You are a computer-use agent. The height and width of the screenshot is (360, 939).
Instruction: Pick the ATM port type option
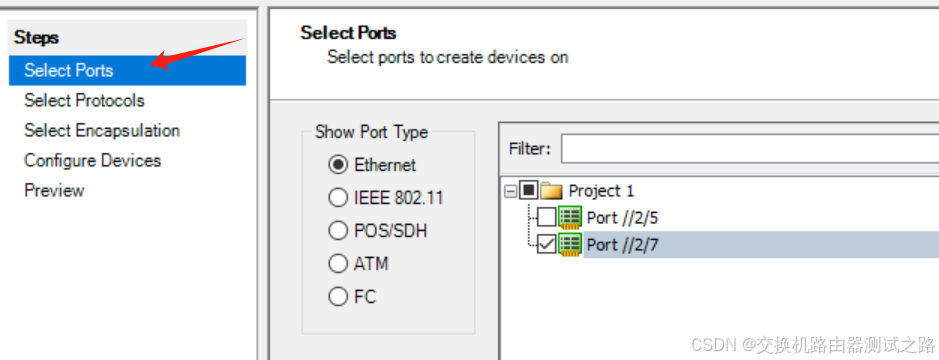coord(338,264)
